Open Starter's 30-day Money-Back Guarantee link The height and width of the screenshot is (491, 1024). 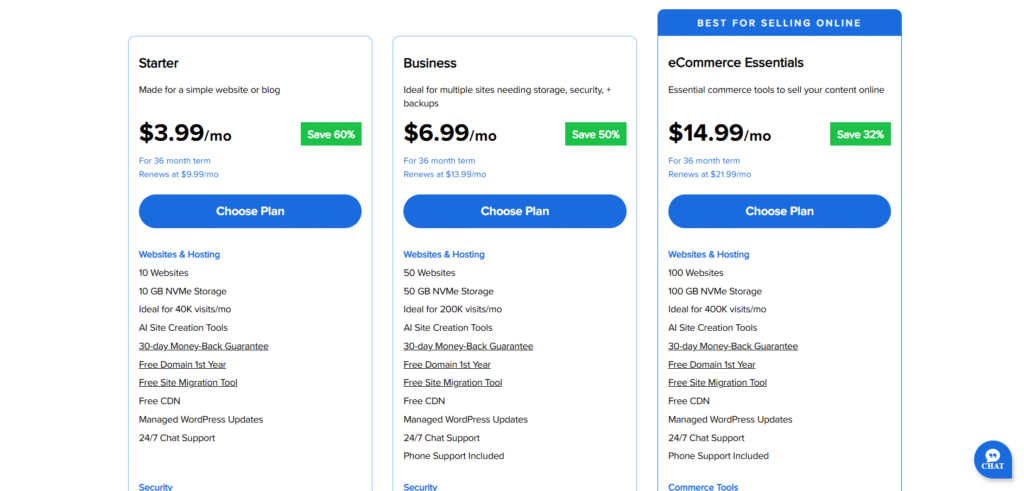pos(203,346)
